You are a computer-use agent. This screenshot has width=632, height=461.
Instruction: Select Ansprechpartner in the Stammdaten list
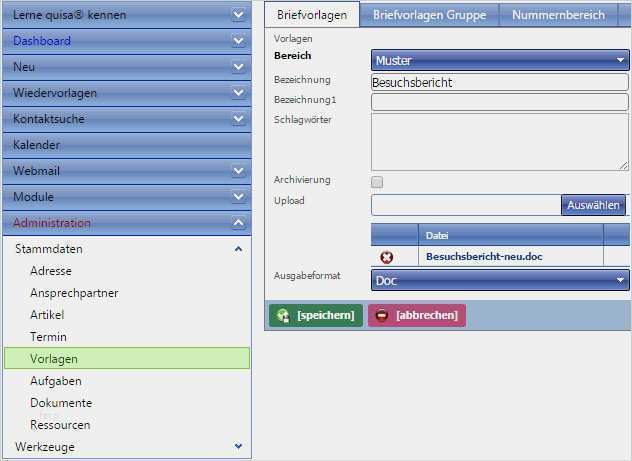74,293
